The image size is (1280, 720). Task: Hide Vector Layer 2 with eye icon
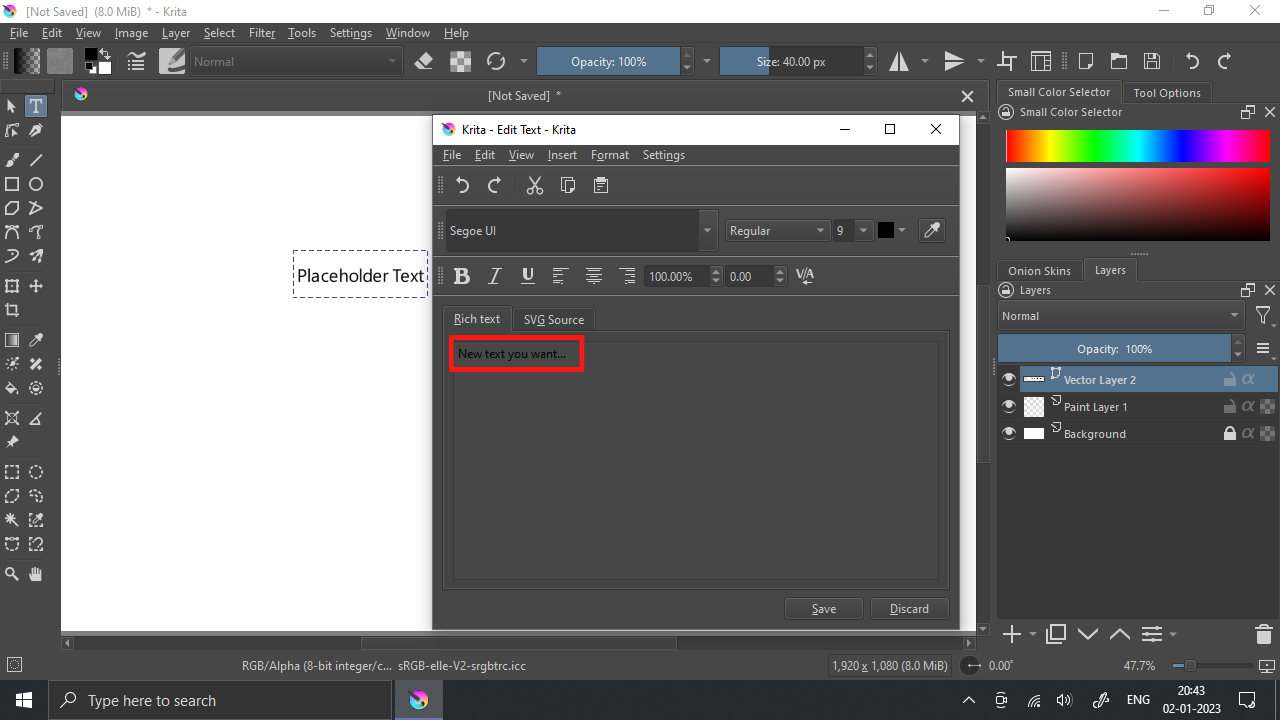pyautogui.click(x=1009, y=379)
